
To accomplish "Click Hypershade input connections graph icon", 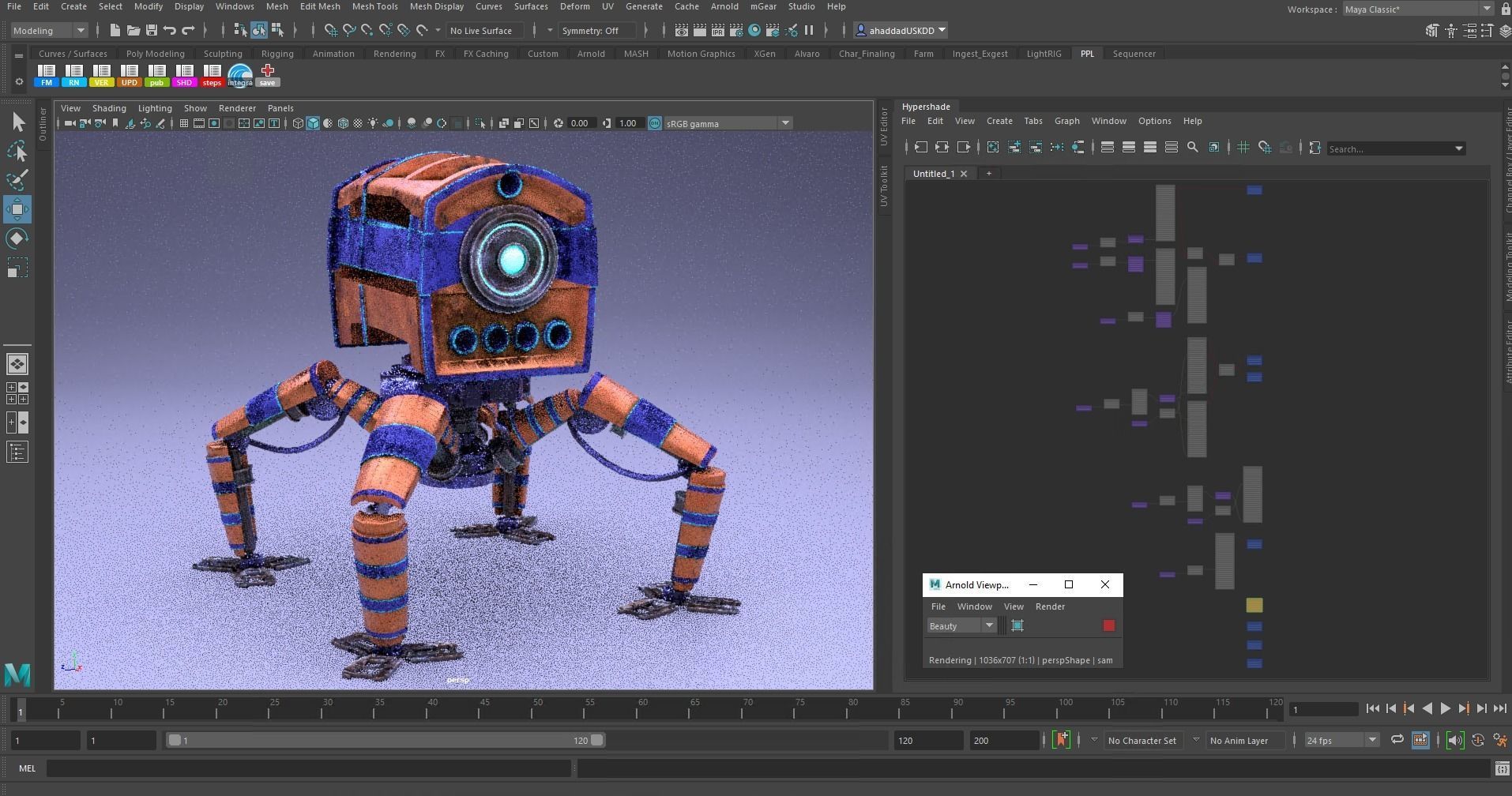I will pos(921,148).
